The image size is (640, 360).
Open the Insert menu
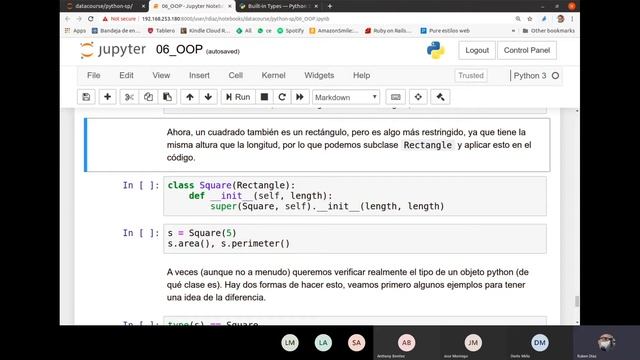(x=199, y=76)
